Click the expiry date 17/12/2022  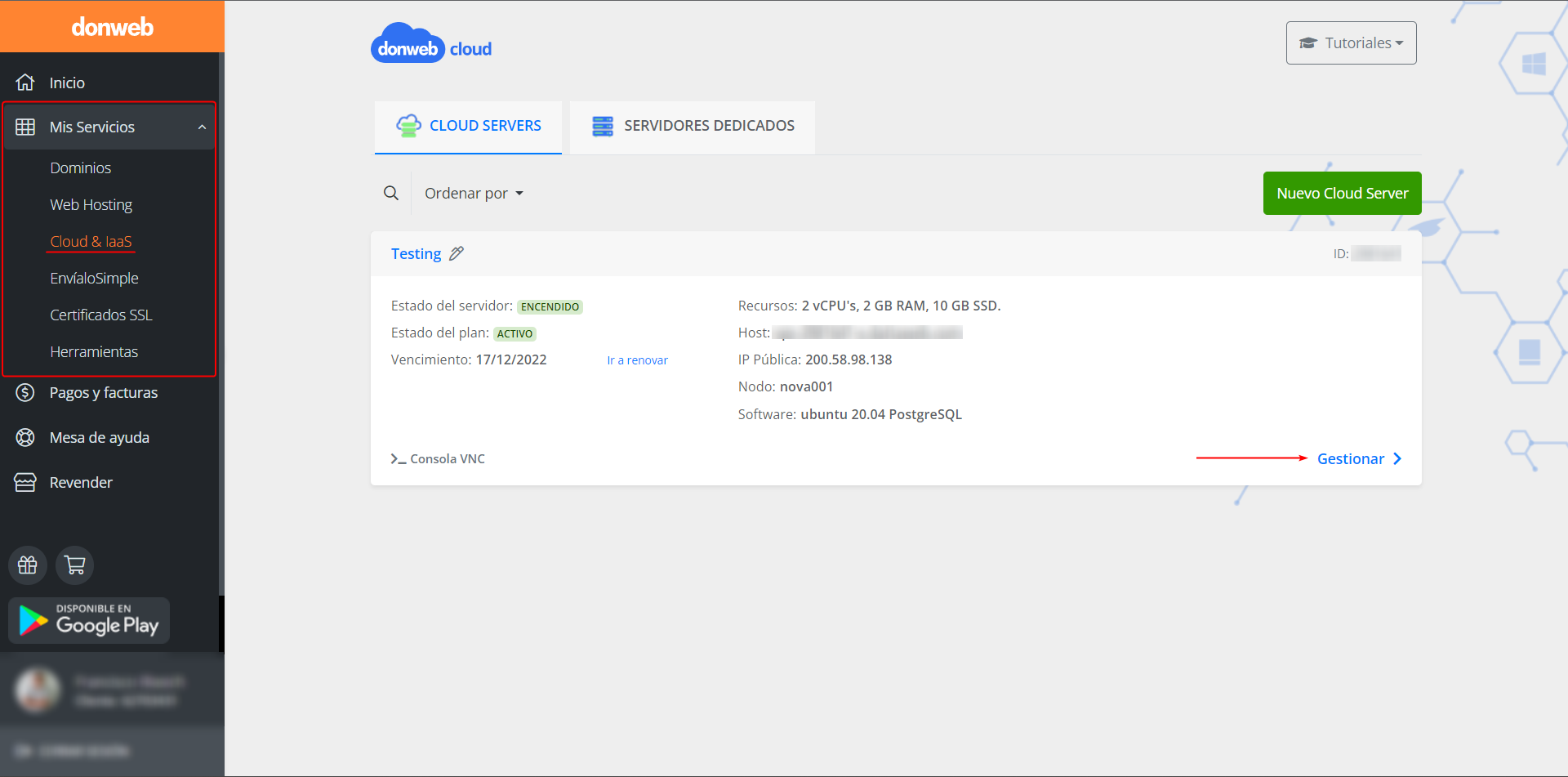point(511,359)
